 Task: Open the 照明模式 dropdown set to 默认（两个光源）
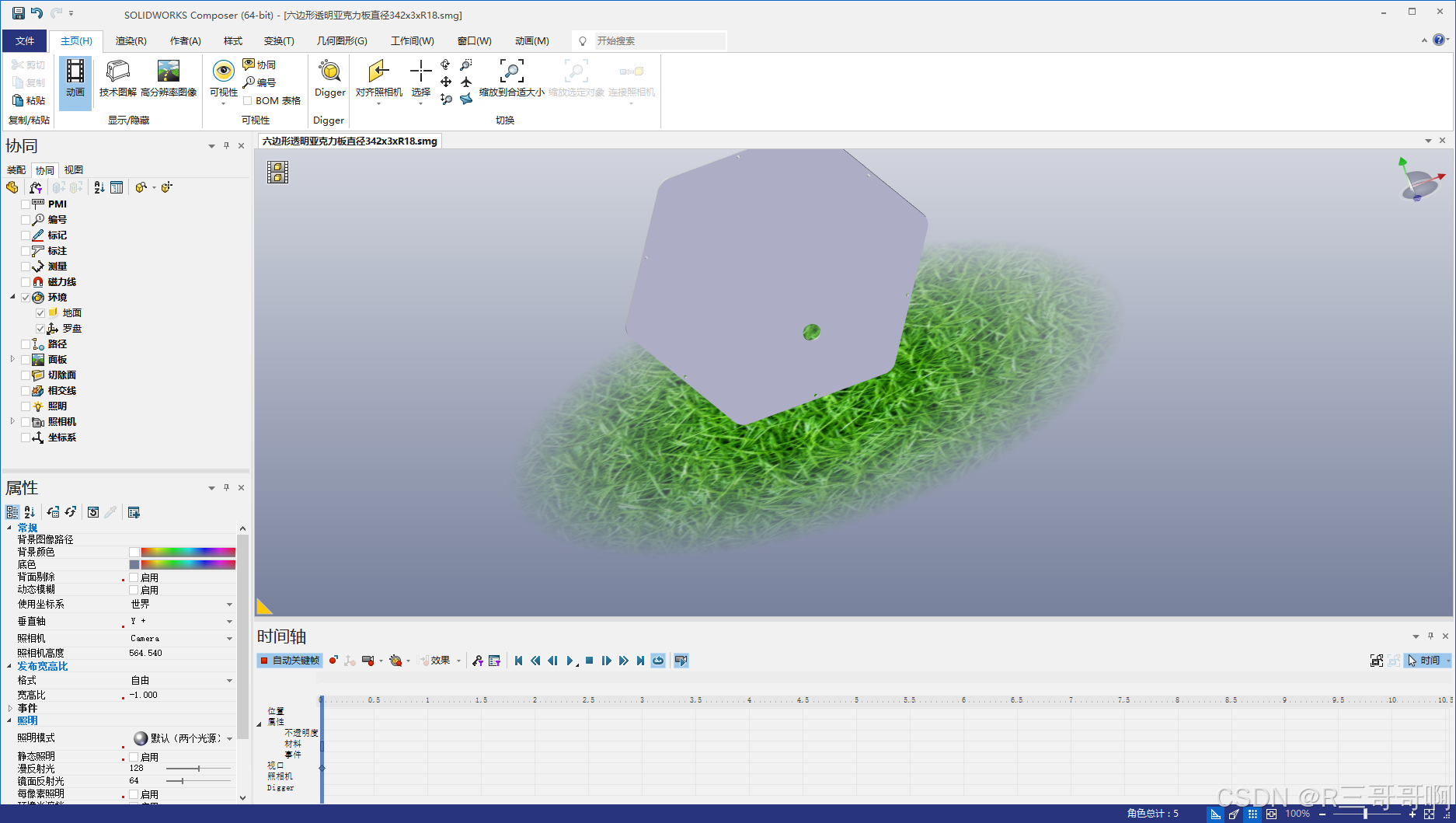click(228, 738)
